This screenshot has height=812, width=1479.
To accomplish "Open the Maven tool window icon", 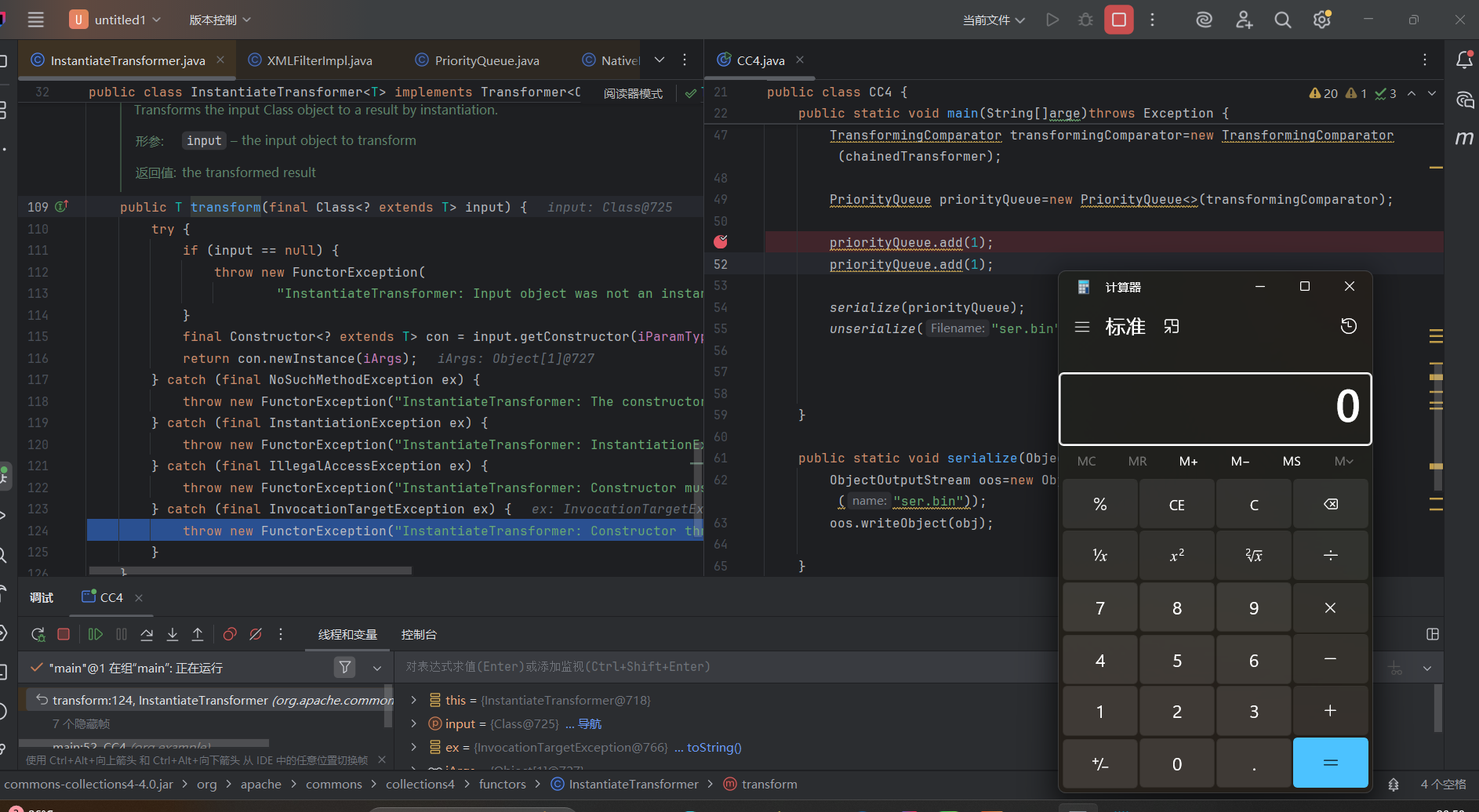I will [x=1463, y=138].
